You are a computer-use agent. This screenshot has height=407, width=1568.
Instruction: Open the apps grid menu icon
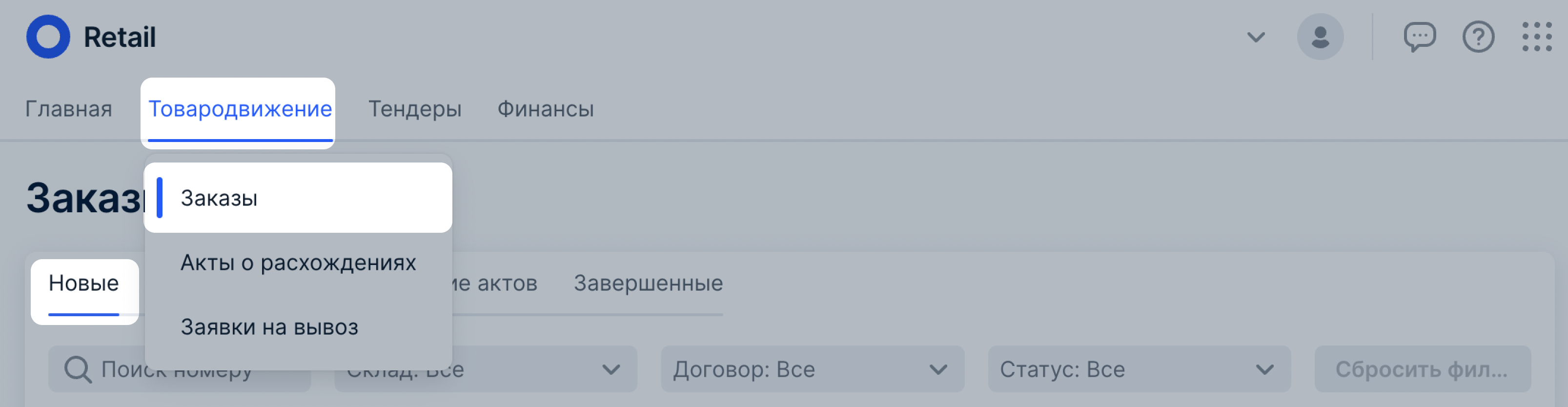pyautogui.click(x=1536, y=37)
